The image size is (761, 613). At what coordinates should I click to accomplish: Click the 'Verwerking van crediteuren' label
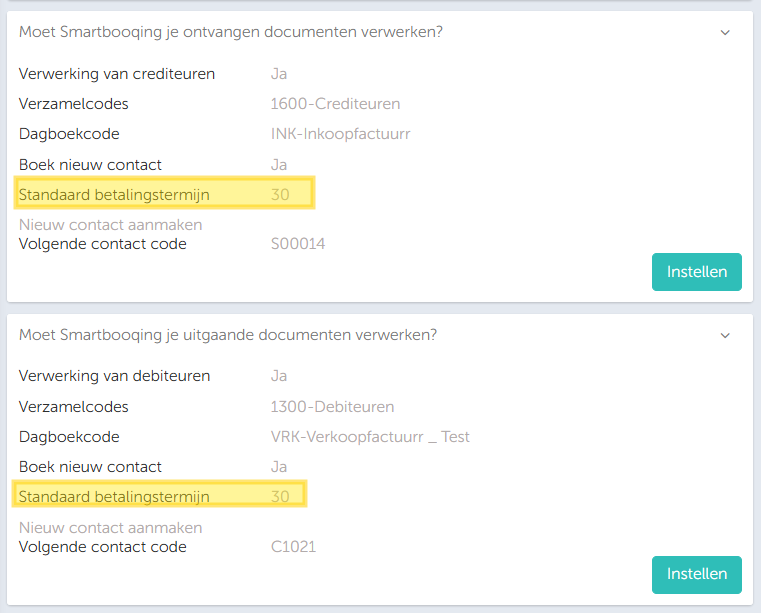tap(117, 74)
